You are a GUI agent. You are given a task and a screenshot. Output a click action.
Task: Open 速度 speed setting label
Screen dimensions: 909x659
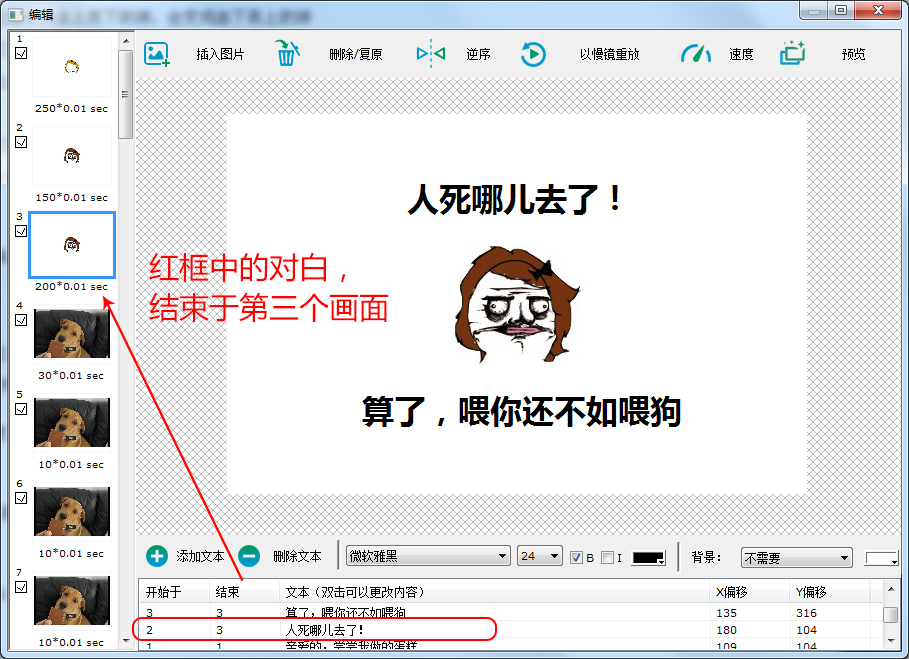(x=741, y=54)
